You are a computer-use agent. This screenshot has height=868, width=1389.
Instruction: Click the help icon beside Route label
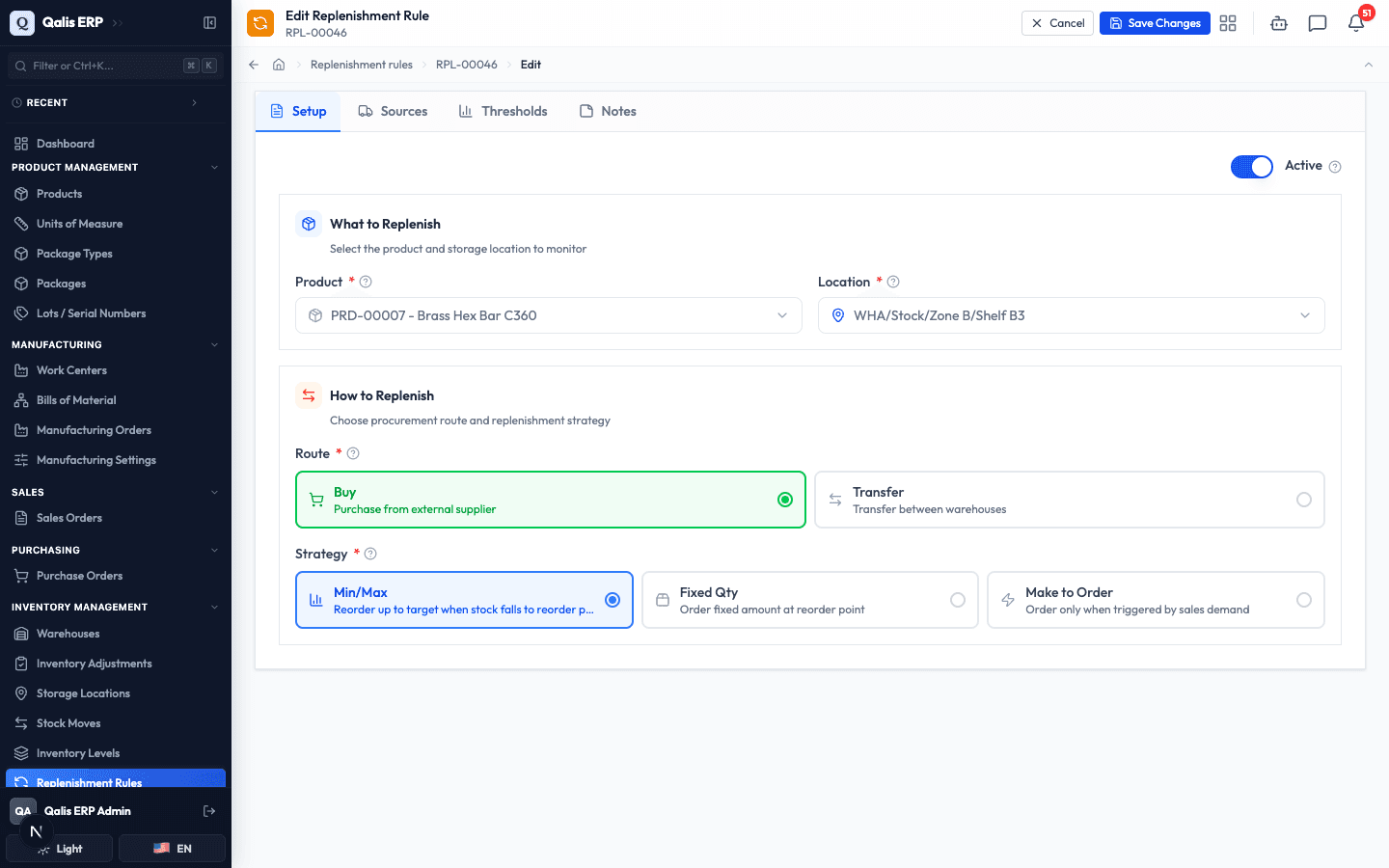coord(353,453)
